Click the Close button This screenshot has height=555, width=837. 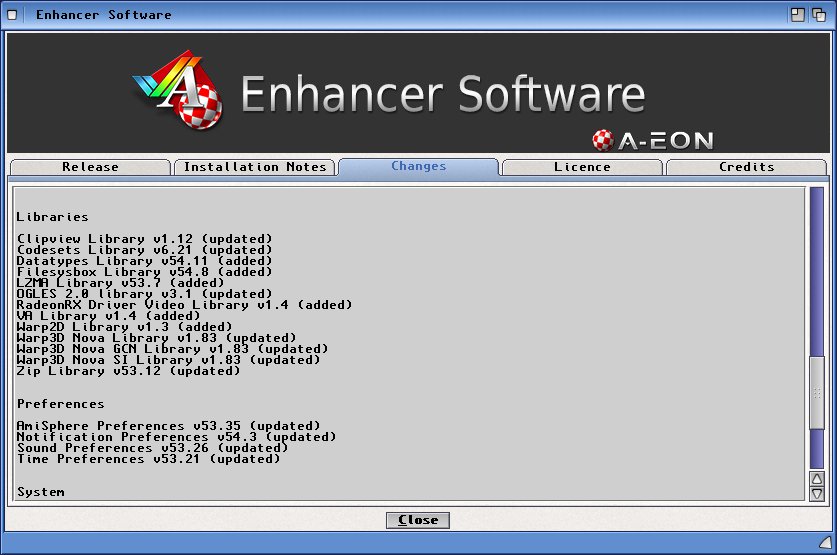click(x=418, y=520)
